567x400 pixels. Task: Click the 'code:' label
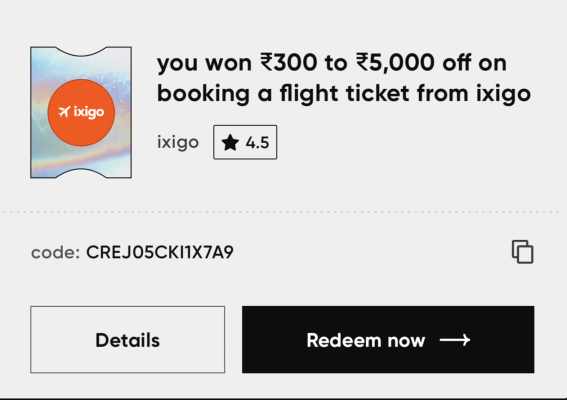[55, 252]
